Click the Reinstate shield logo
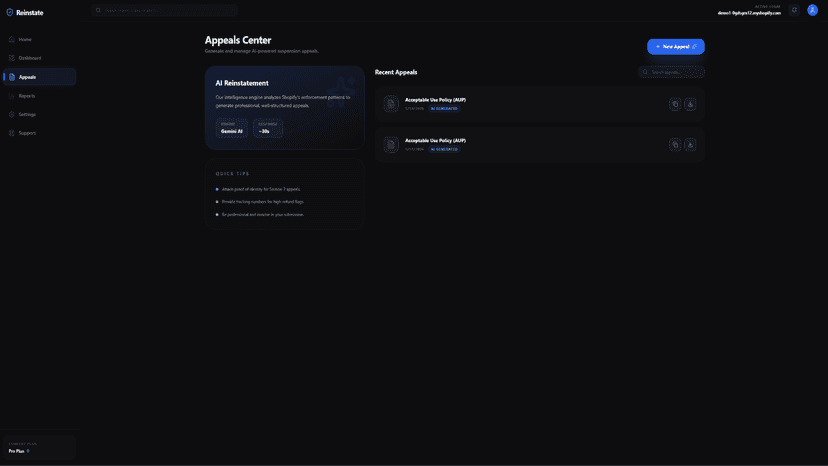This screenshot has width=828, height=466. click(10, 12)
